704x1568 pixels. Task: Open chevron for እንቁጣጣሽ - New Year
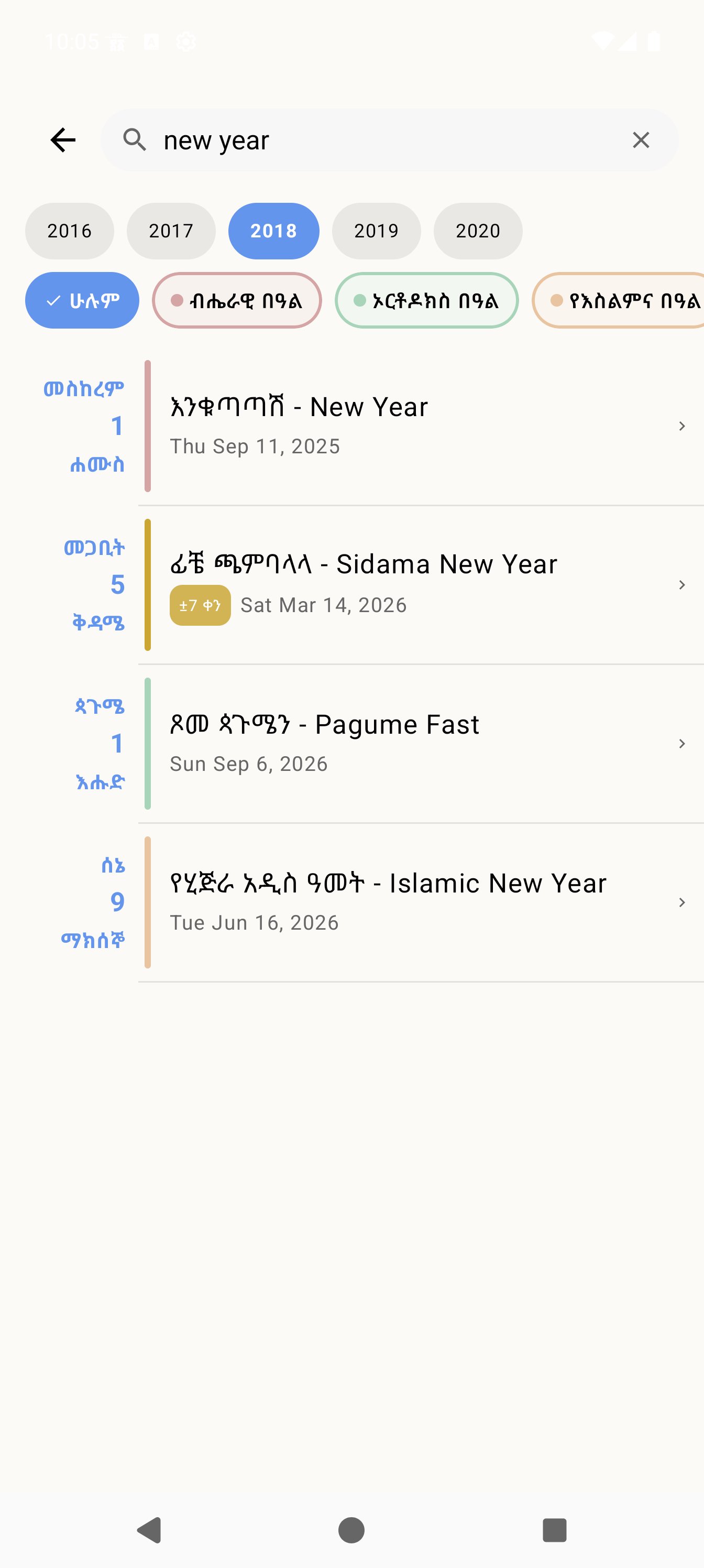tap(681, 426)
